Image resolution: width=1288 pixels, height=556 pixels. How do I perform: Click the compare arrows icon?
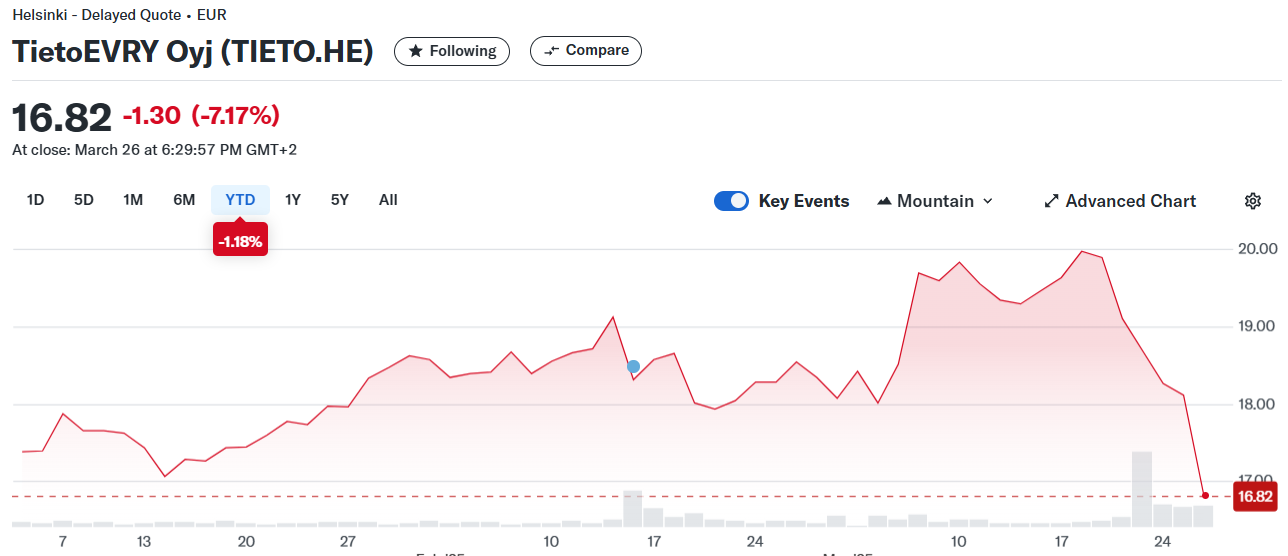(x=551, y=51)
